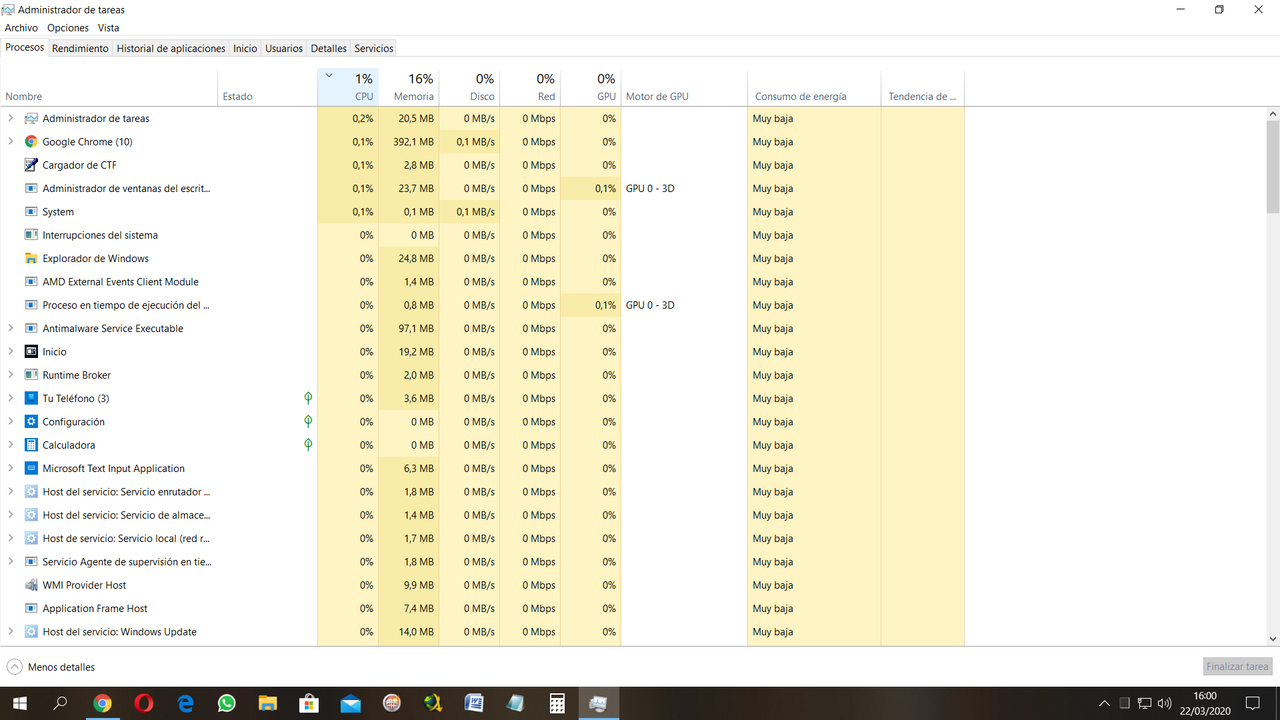Sort by the Motor de GPU column header

click(x=684, y=88)
